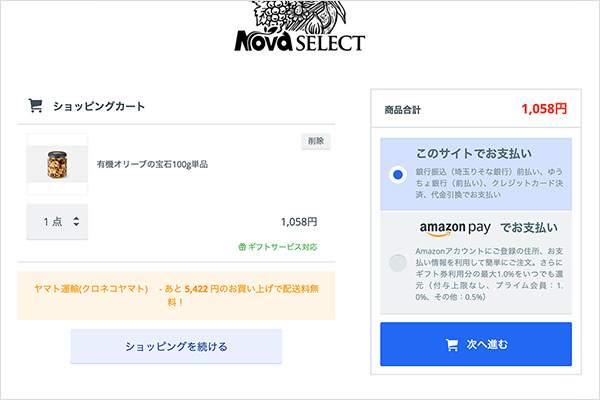Open the 1点 quantity dropdown

(58, 221)
